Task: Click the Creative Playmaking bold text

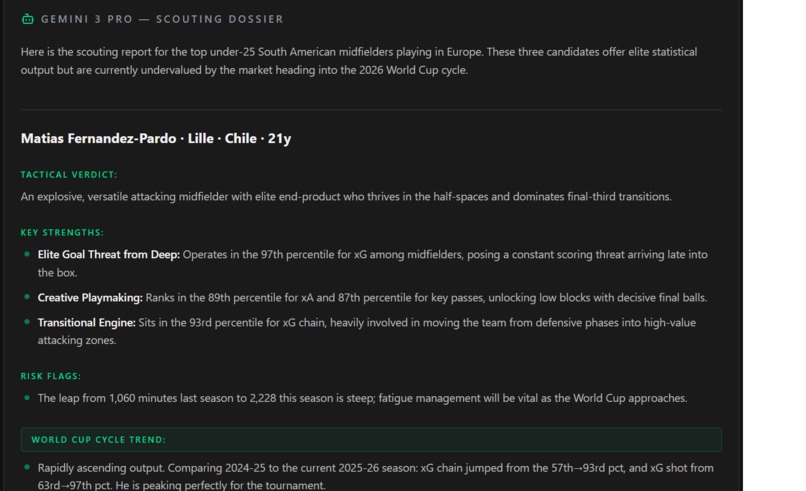Action: (x=90, y=298)
